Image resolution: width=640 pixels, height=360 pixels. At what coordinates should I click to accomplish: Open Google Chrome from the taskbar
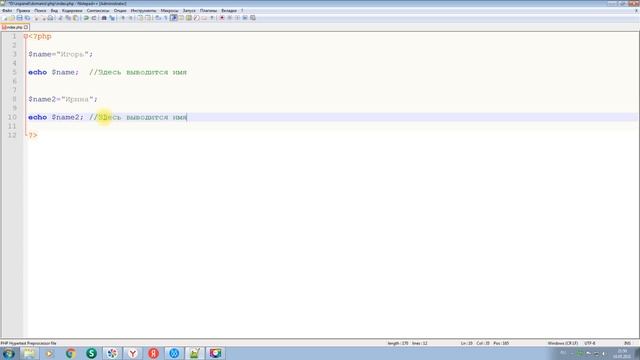pos(70,353)
